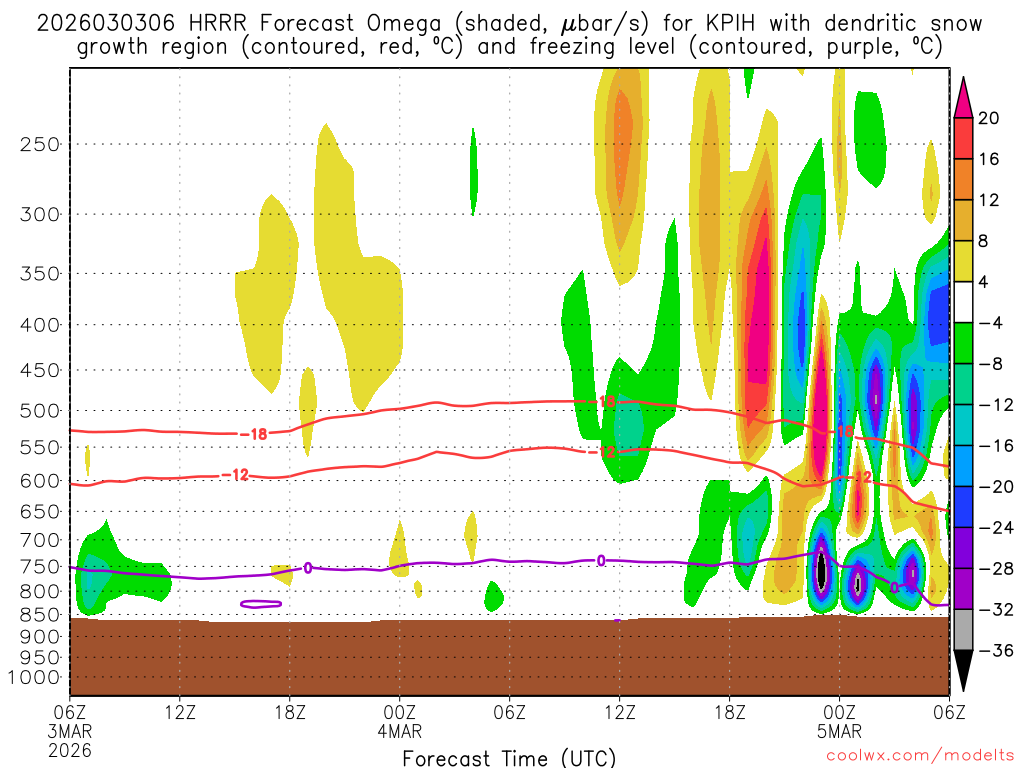Click the 850 pressure level label

pyautogui.click(x=40, y=615)
